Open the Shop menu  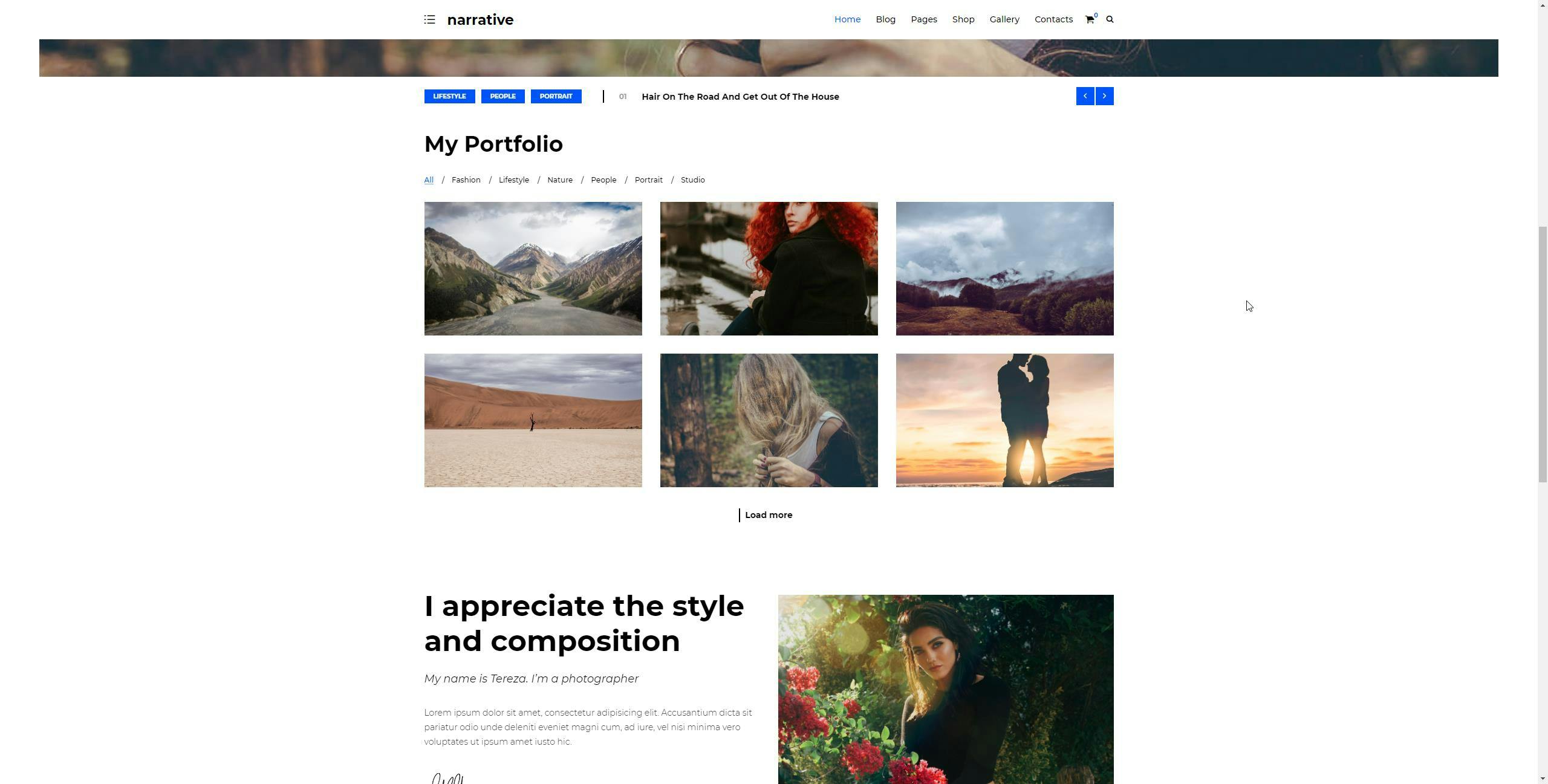tap(963, 19)
